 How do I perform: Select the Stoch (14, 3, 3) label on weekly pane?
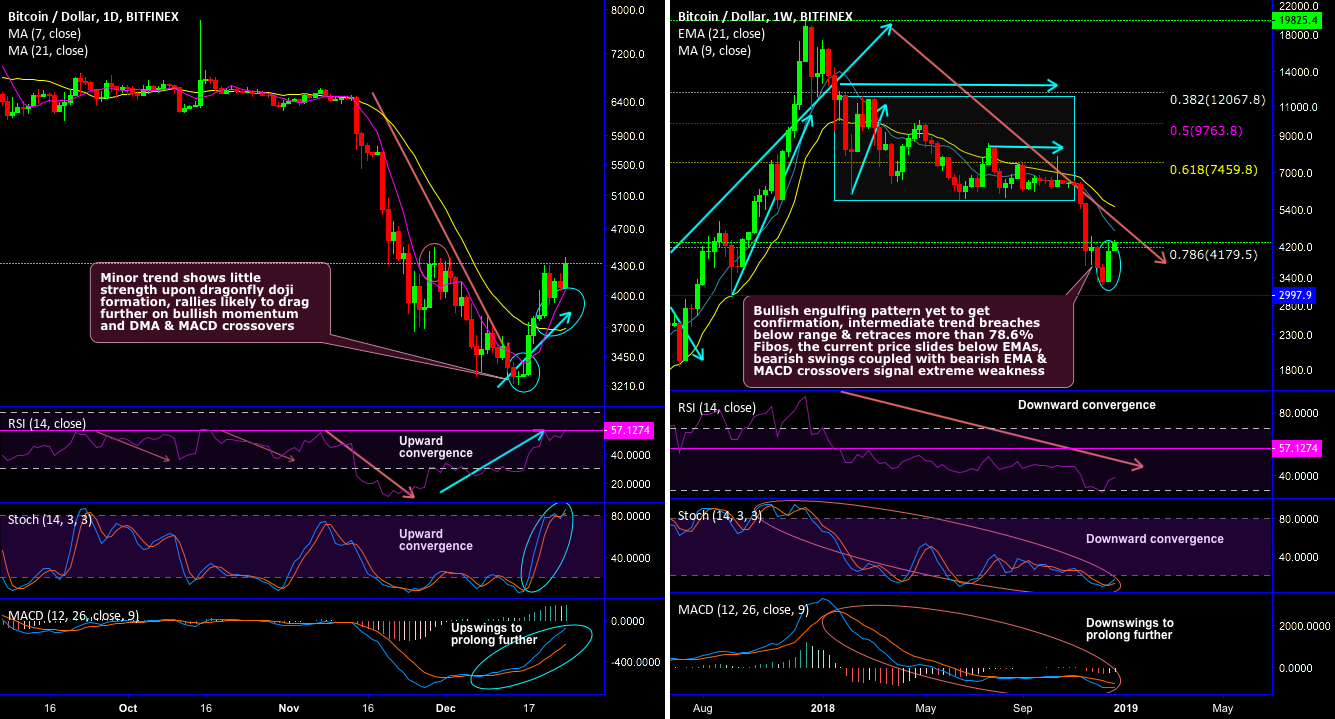721,513
